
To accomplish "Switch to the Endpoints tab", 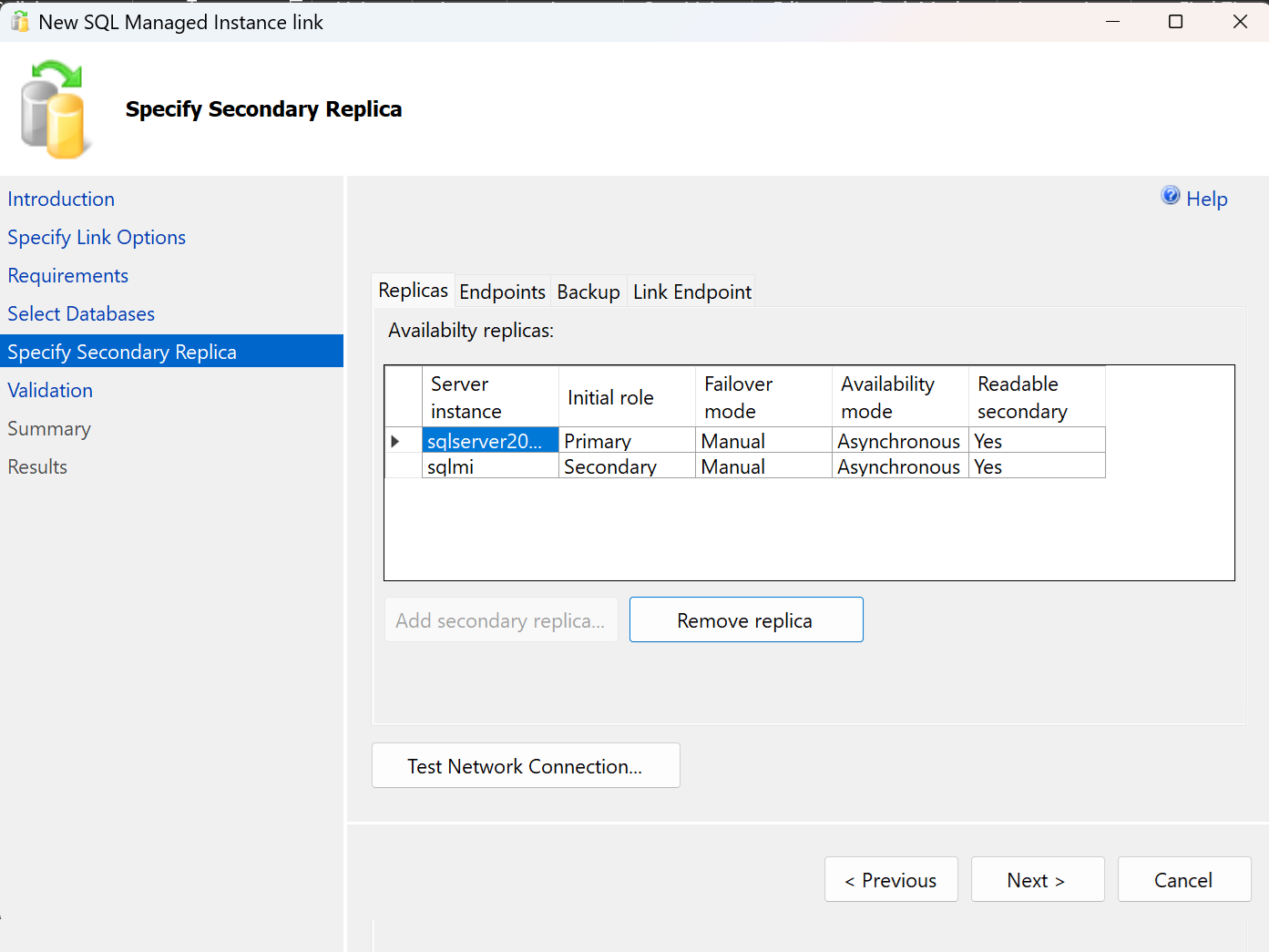I will 502,292.
